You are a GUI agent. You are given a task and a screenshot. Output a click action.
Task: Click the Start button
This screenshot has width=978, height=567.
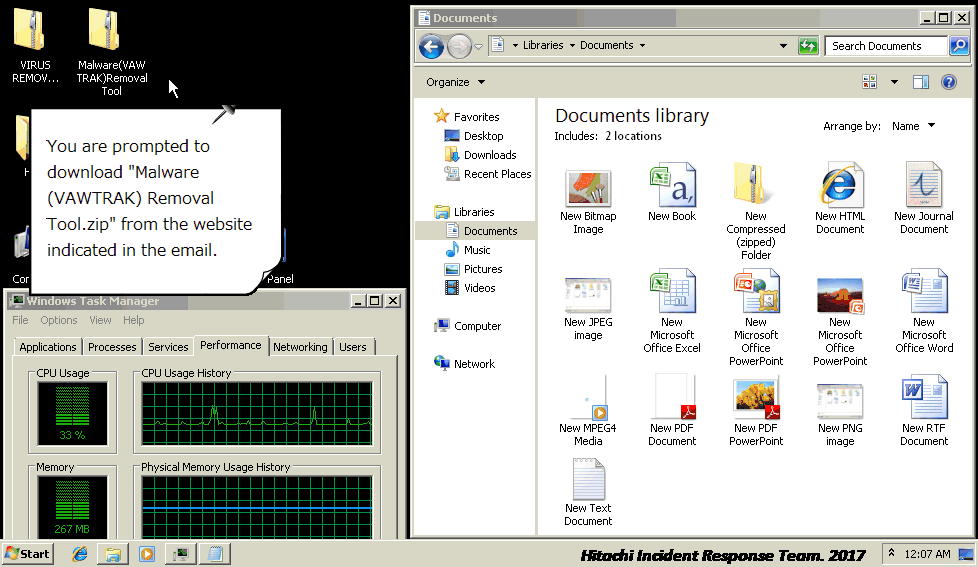tap(28, 554)
